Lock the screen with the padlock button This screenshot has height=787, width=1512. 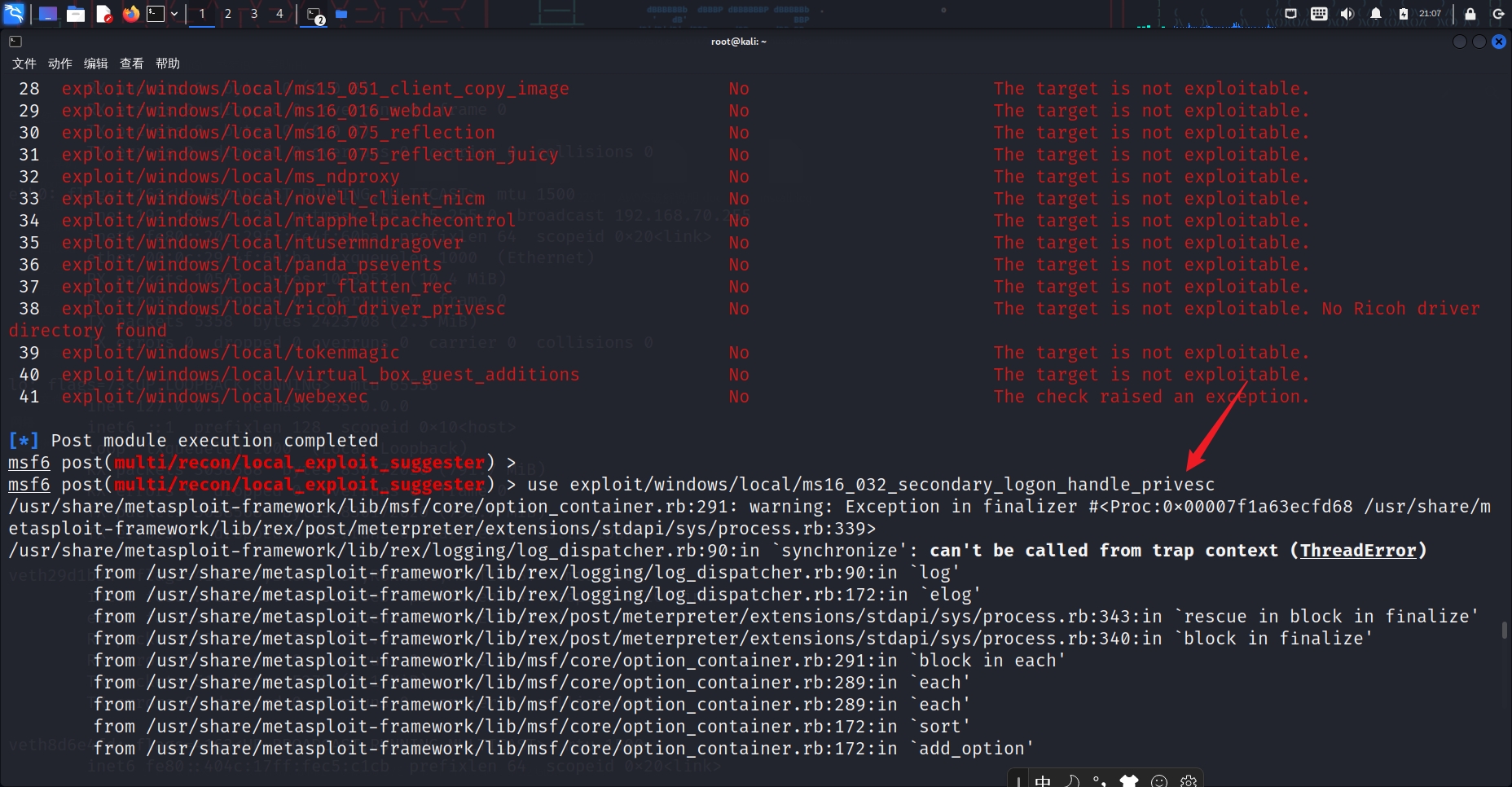pyautogui.click(x=1470, y=14)
